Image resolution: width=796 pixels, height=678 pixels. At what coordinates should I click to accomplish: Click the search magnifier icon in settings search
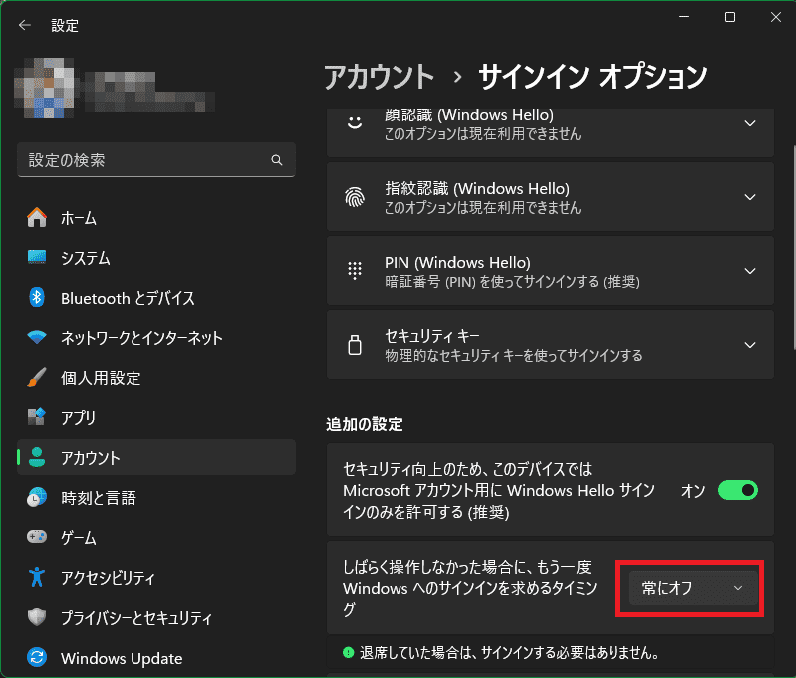[277, 160]
